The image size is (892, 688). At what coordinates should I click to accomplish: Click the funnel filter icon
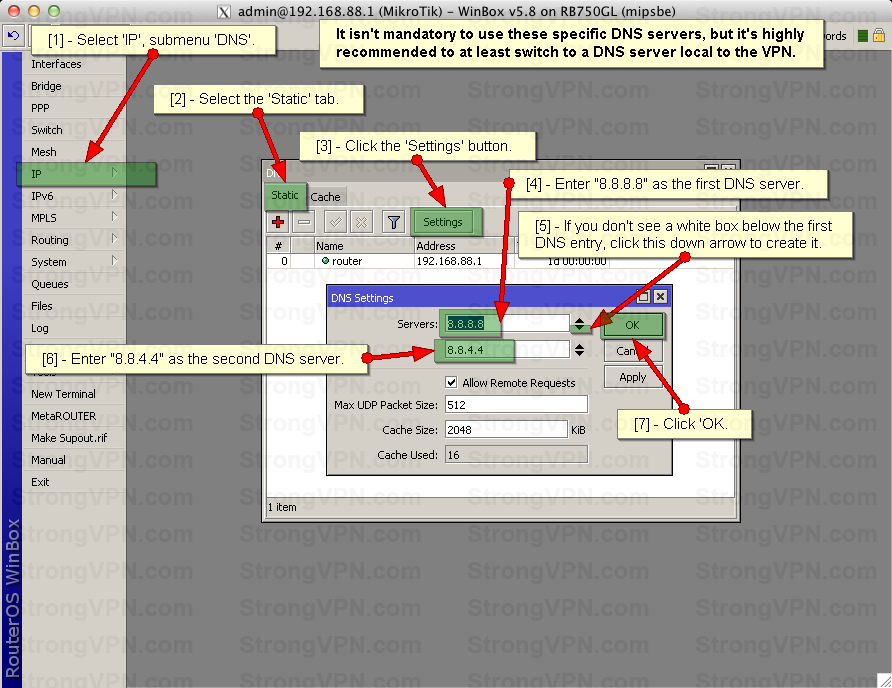(393, 222)
